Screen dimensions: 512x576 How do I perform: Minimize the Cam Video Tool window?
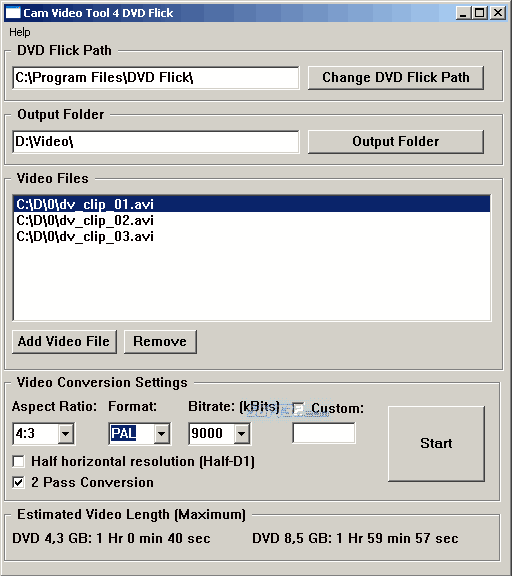coord(463,13)
